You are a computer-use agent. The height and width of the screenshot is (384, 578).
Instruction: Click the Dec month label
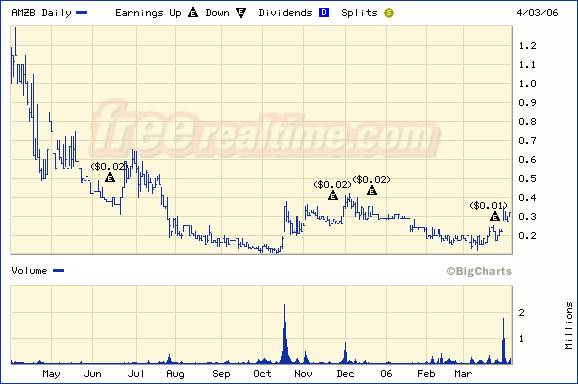click(345, 374)
